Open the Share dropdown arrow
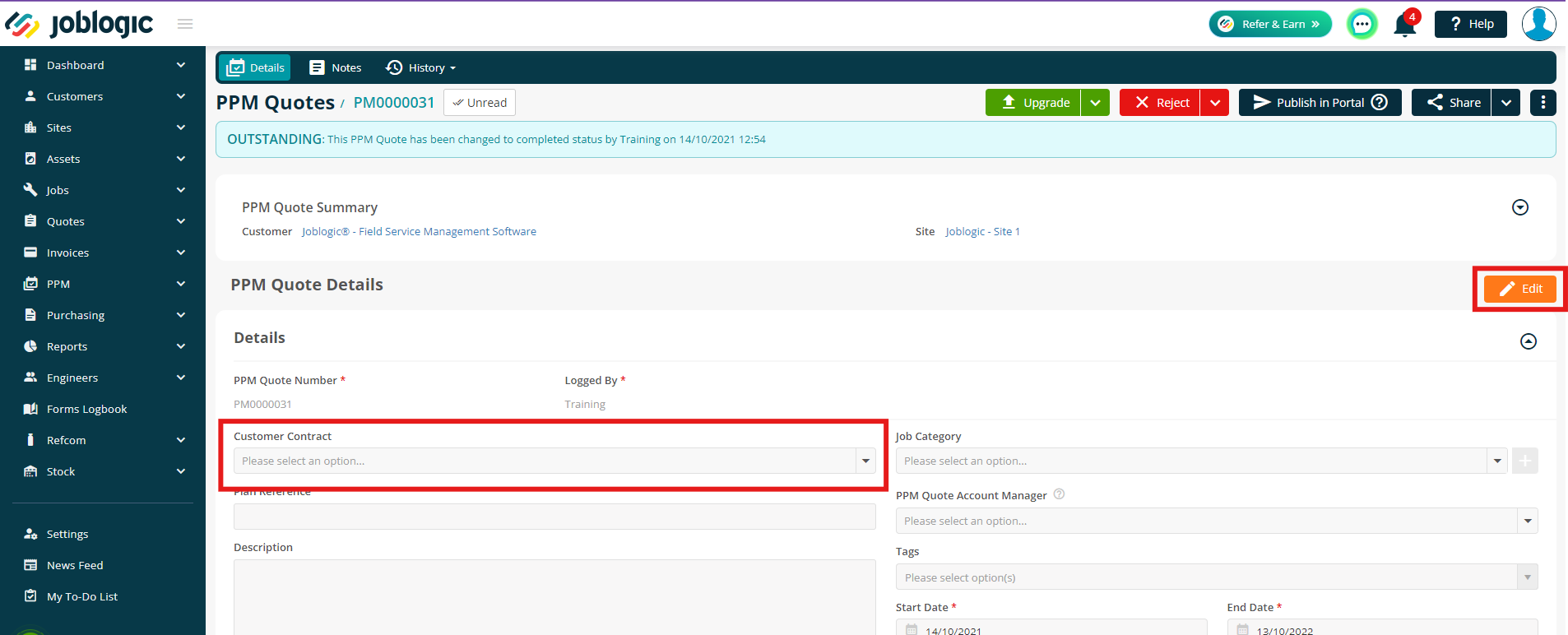Viewport: 1568px width, 635px height. pyautogui.click(x=1506, y=103)
